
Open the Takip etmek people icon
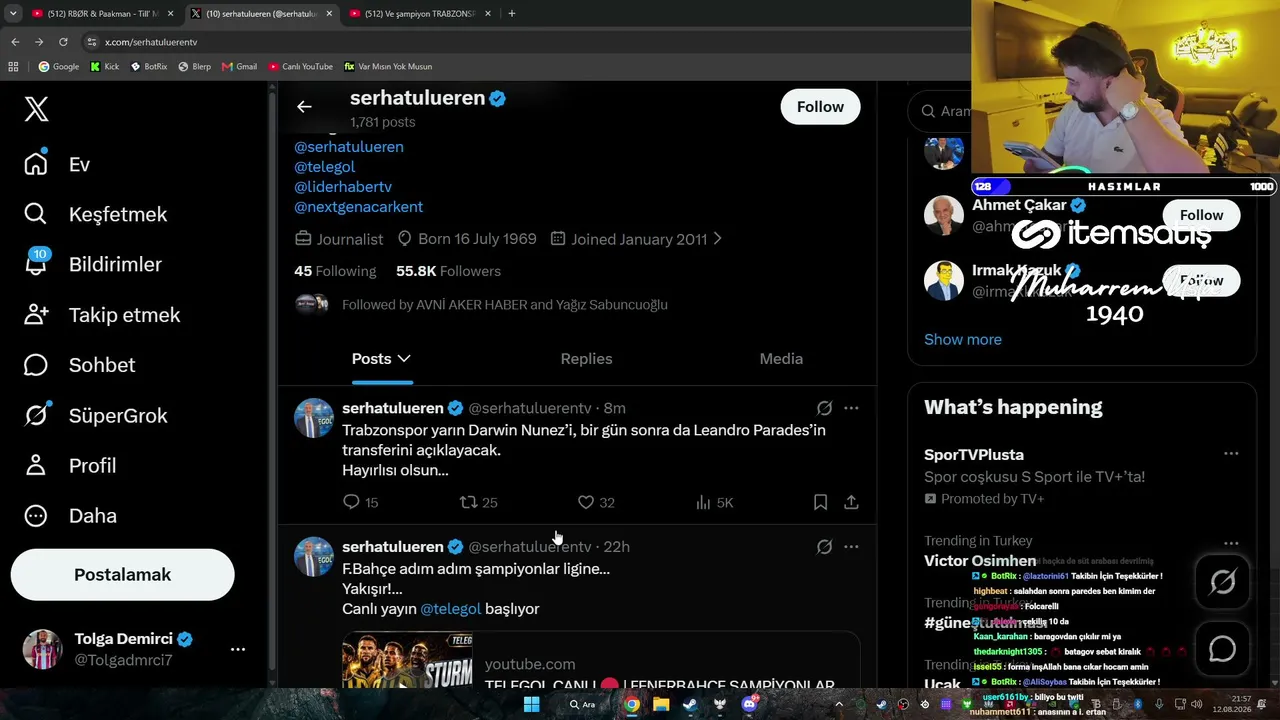point(36,315)
